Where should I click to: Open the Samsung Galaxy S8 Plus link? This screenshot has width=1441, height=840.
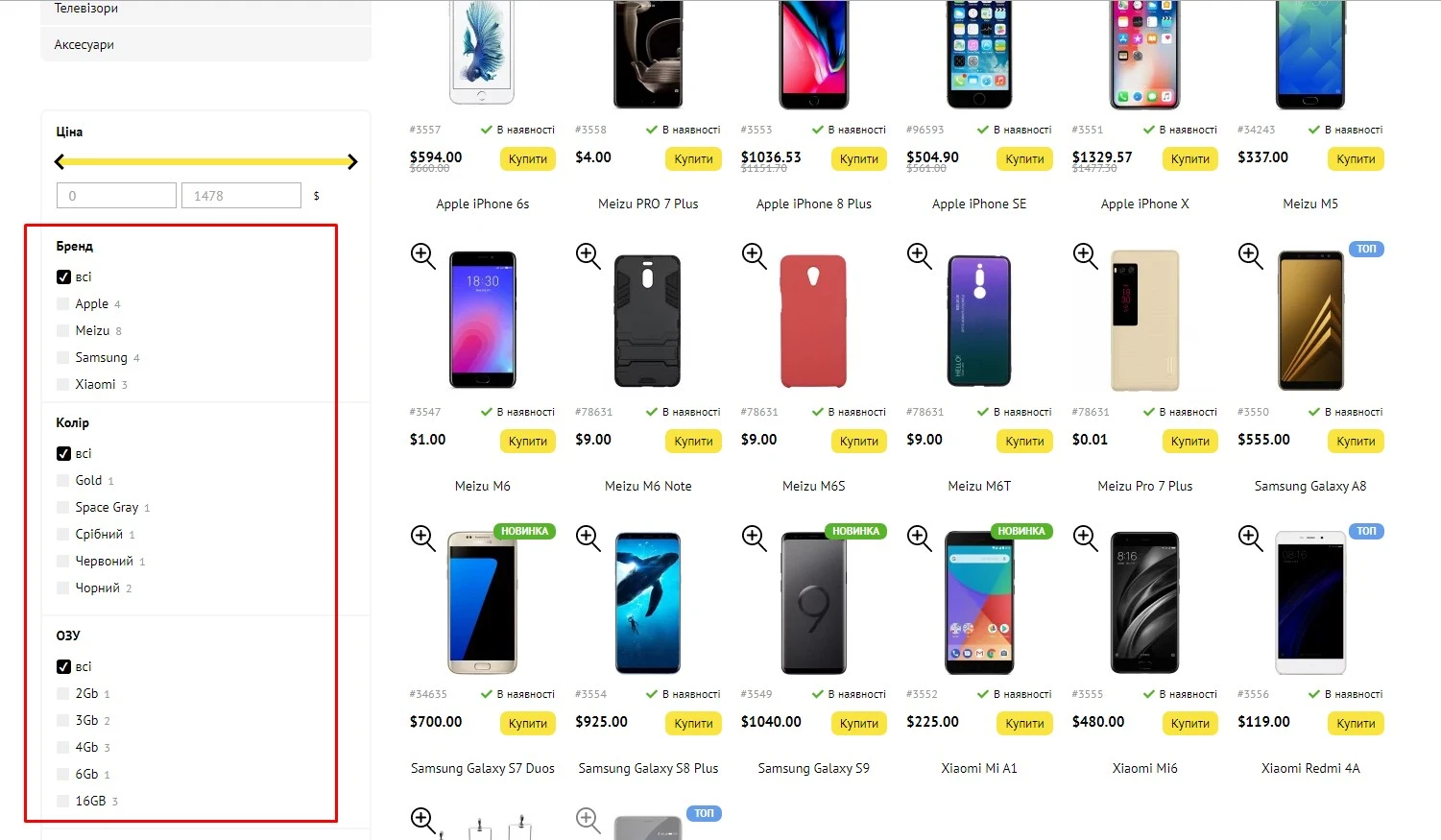coord(648,768)
